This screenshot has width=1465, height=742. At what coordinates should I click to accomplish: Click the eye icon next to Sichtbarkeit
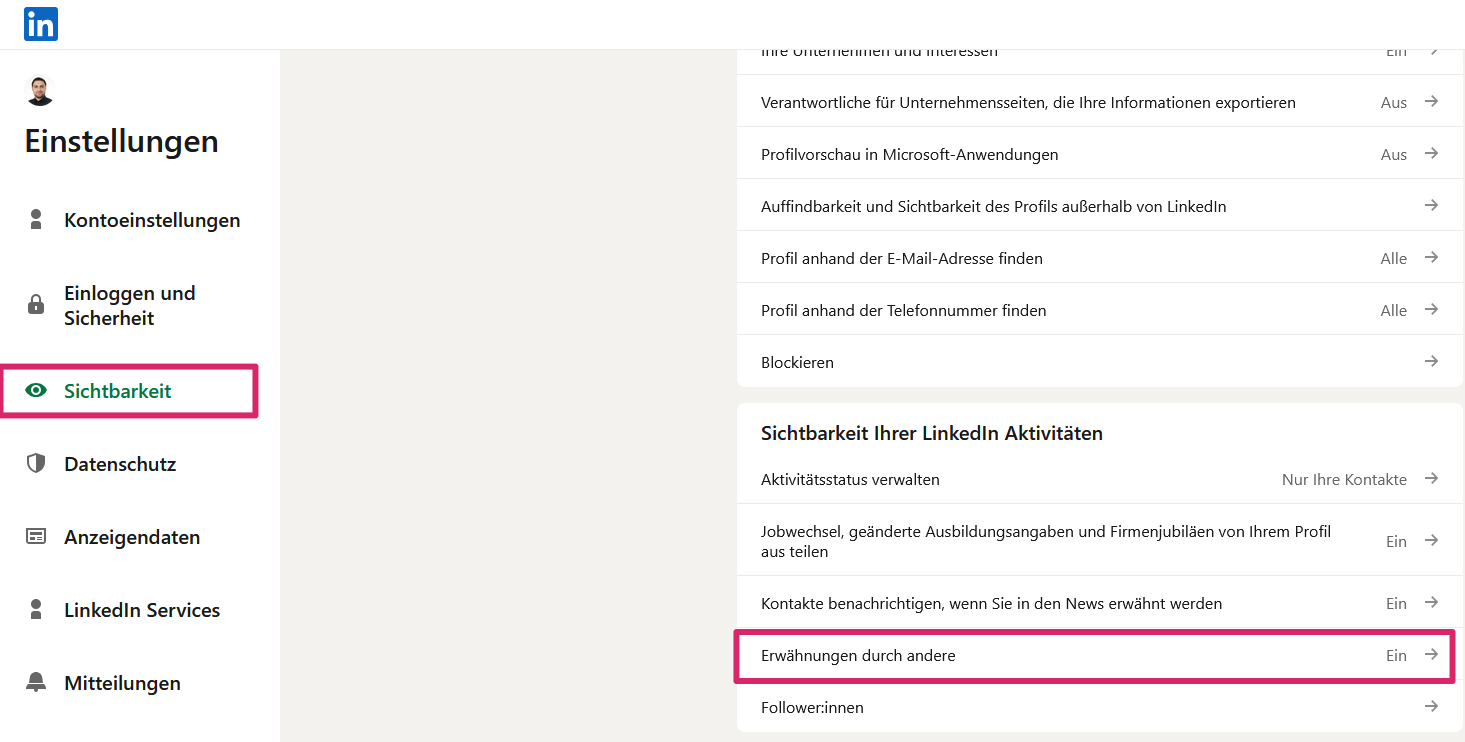point(36,391)
